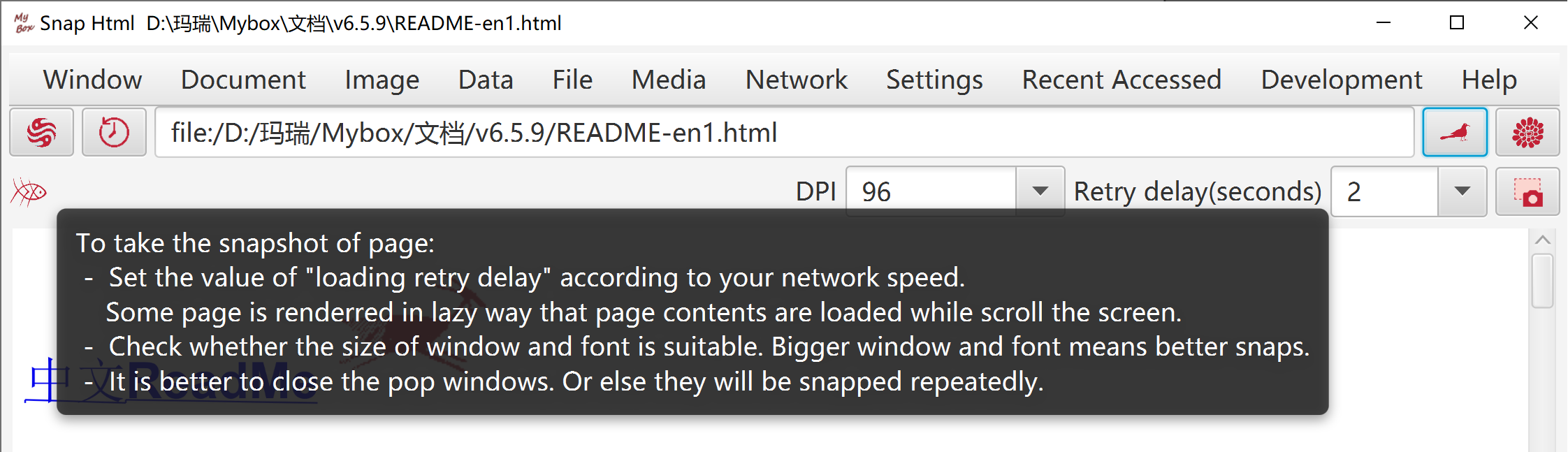Click the red swirl icon button
The height and width of the screenshot is (452, 1568).
click(41, 132)
